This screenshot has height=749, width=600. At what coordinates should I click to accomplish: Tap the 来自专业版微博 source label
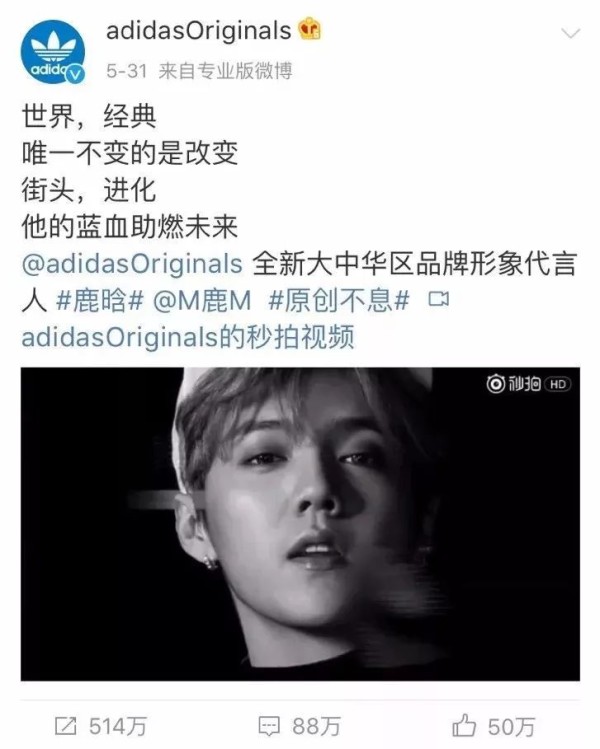coord(225,71)
